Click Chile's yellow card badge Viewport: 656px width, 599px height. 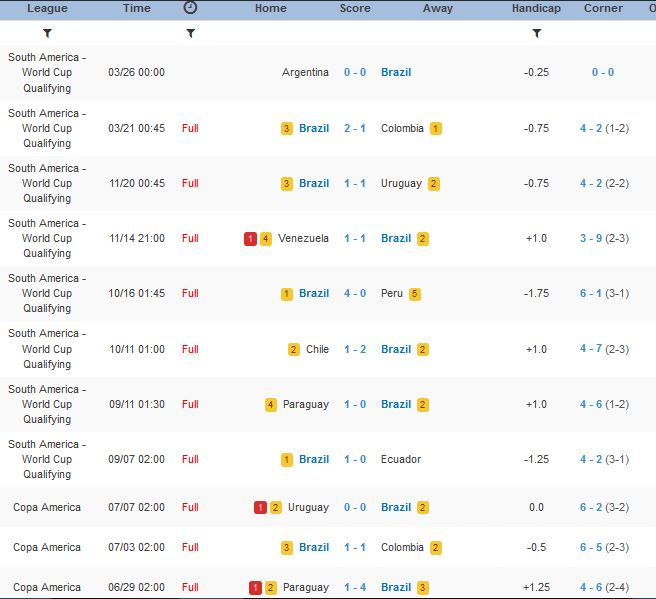293,350
